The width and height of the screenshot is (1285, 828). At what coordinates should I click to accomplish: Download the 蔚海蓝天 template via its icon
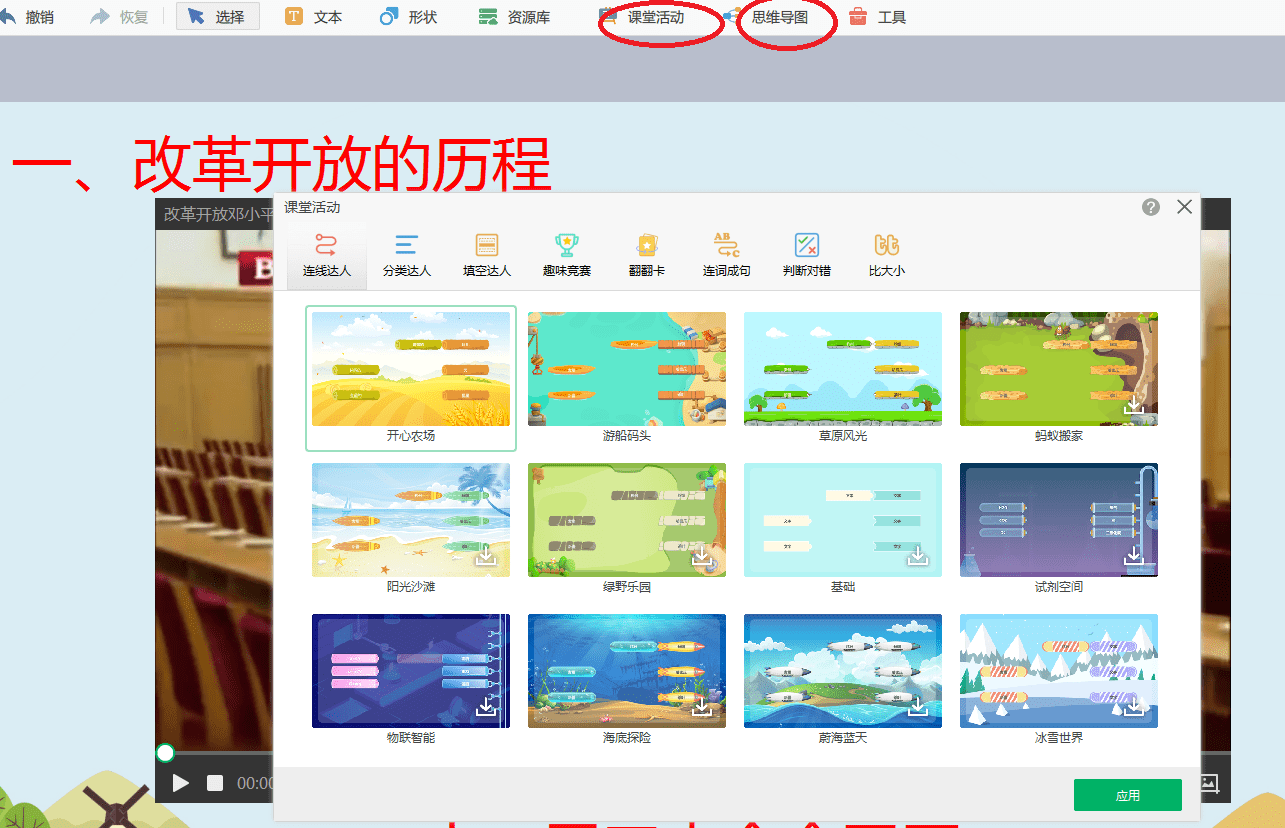click(918, 707)
